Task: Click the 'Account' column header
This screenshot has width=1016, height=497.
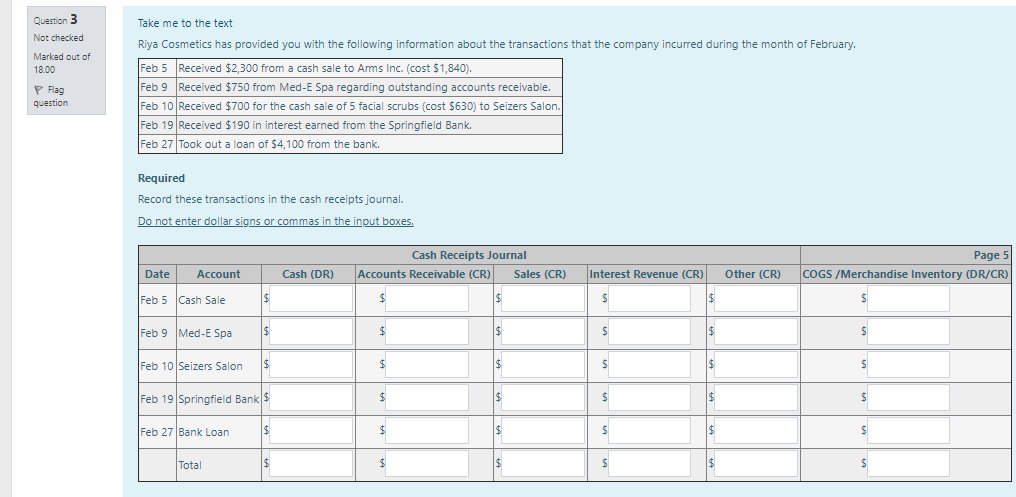Action: (218, 274)
